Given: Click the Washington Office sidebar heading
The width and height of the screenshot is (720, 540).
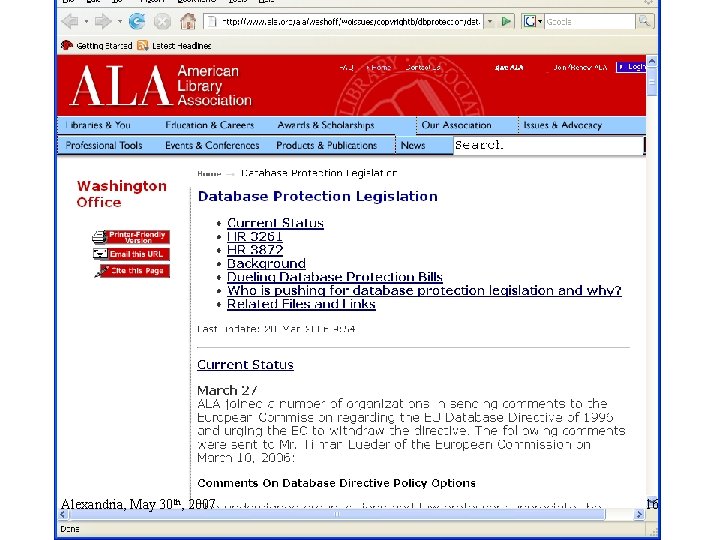Looking at the screenshot, I should pos(122,194).
